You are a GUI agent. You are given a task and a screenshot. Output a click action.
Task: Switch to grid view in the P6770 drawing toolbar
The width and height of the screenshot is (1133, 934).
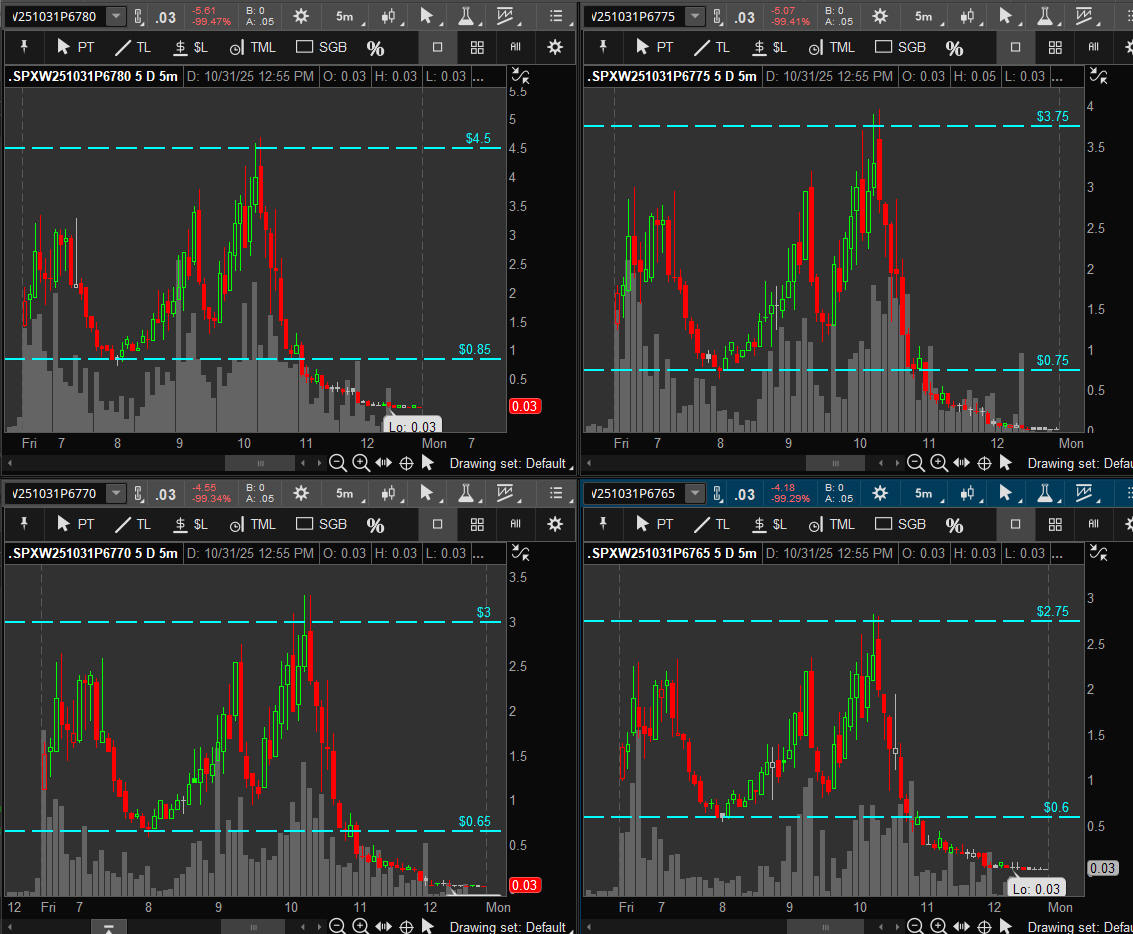(x=477, y=524)
